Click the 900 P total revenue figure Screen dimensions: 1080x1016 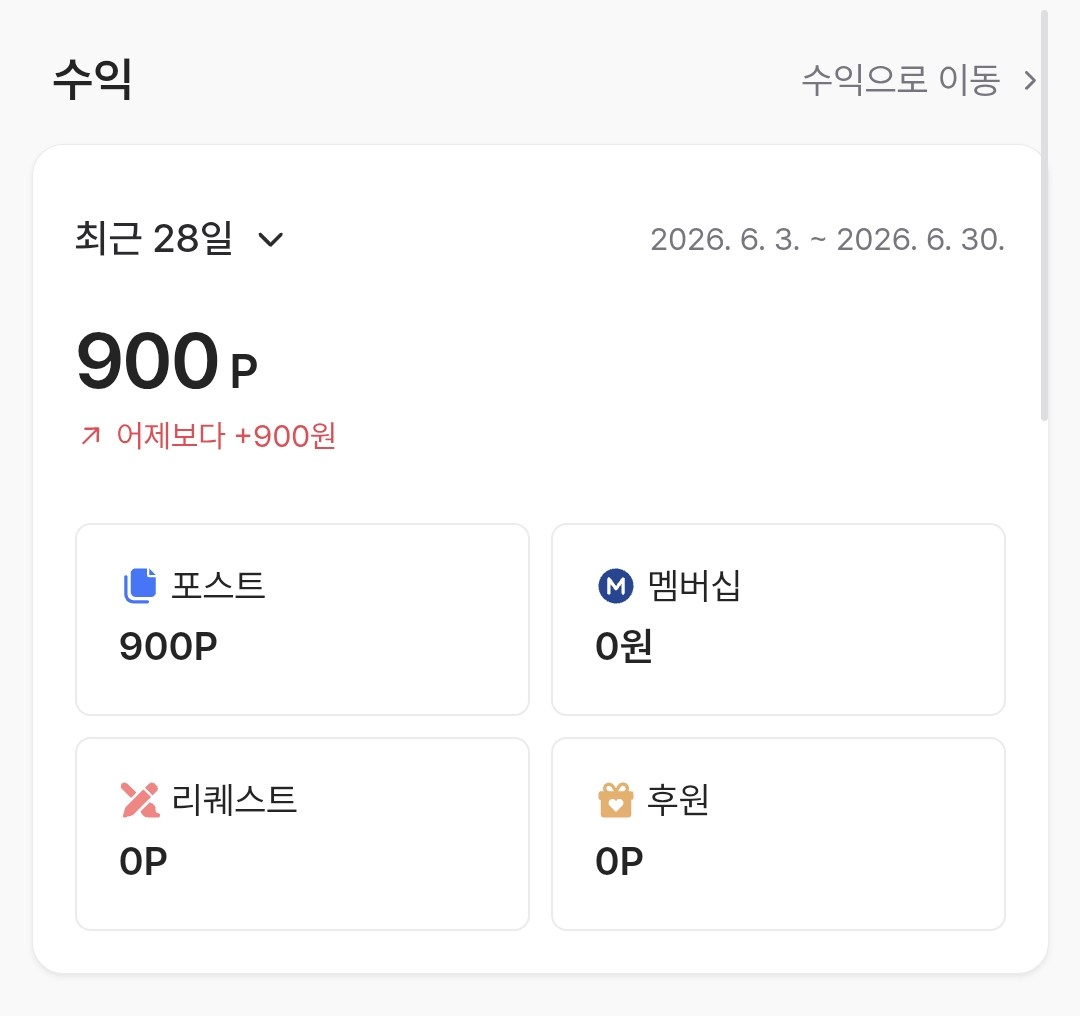pyautogui.click(x=167, y=361)
